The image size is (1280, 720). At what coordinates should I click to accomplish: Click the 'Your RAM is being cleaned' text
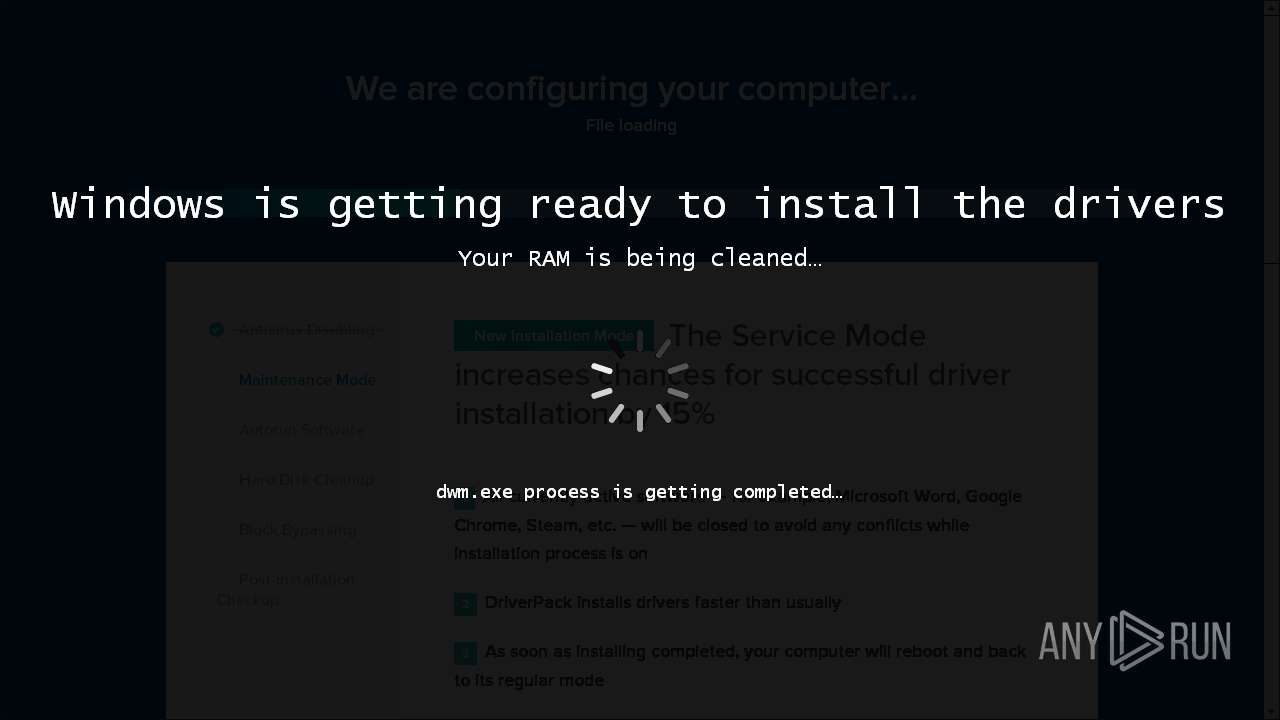[x=640, y=258]
